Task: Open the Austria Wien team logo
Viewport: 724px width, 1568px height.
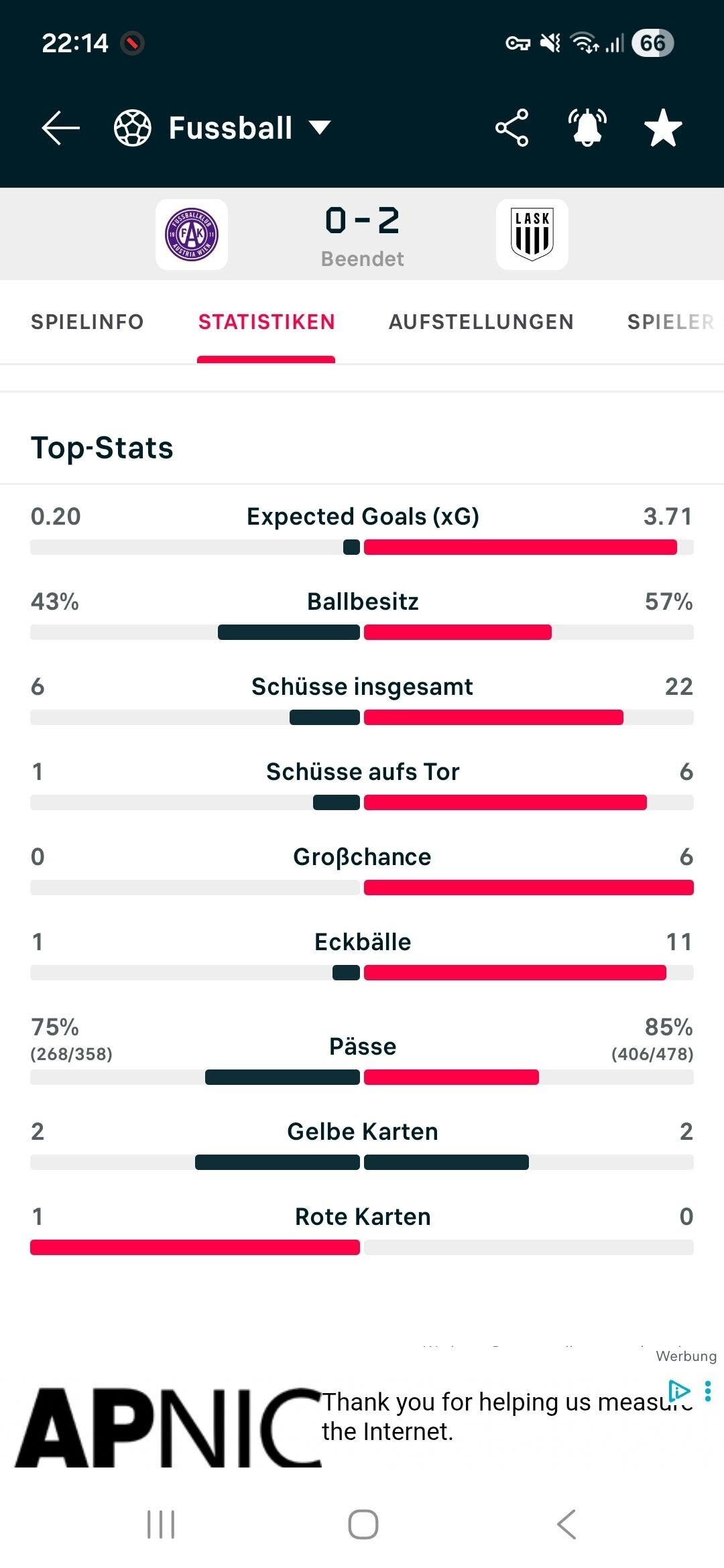Action: [192, 235]
